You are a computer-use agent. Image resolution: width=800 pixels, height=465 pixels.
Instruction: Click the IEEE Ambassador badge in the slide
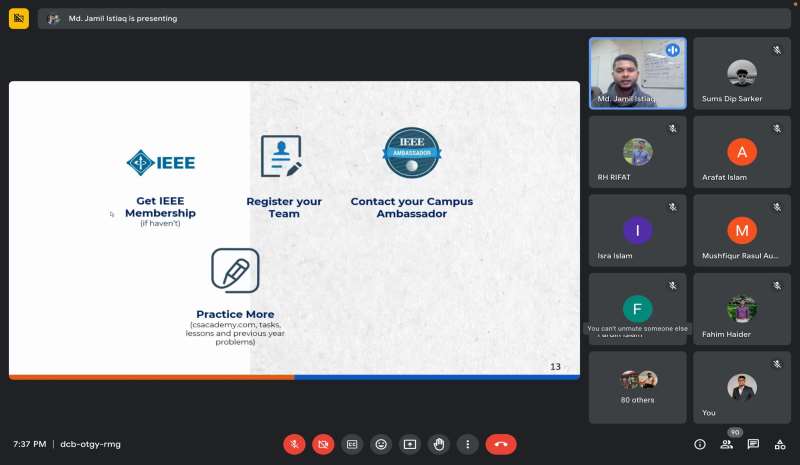[x=412, y=152]
